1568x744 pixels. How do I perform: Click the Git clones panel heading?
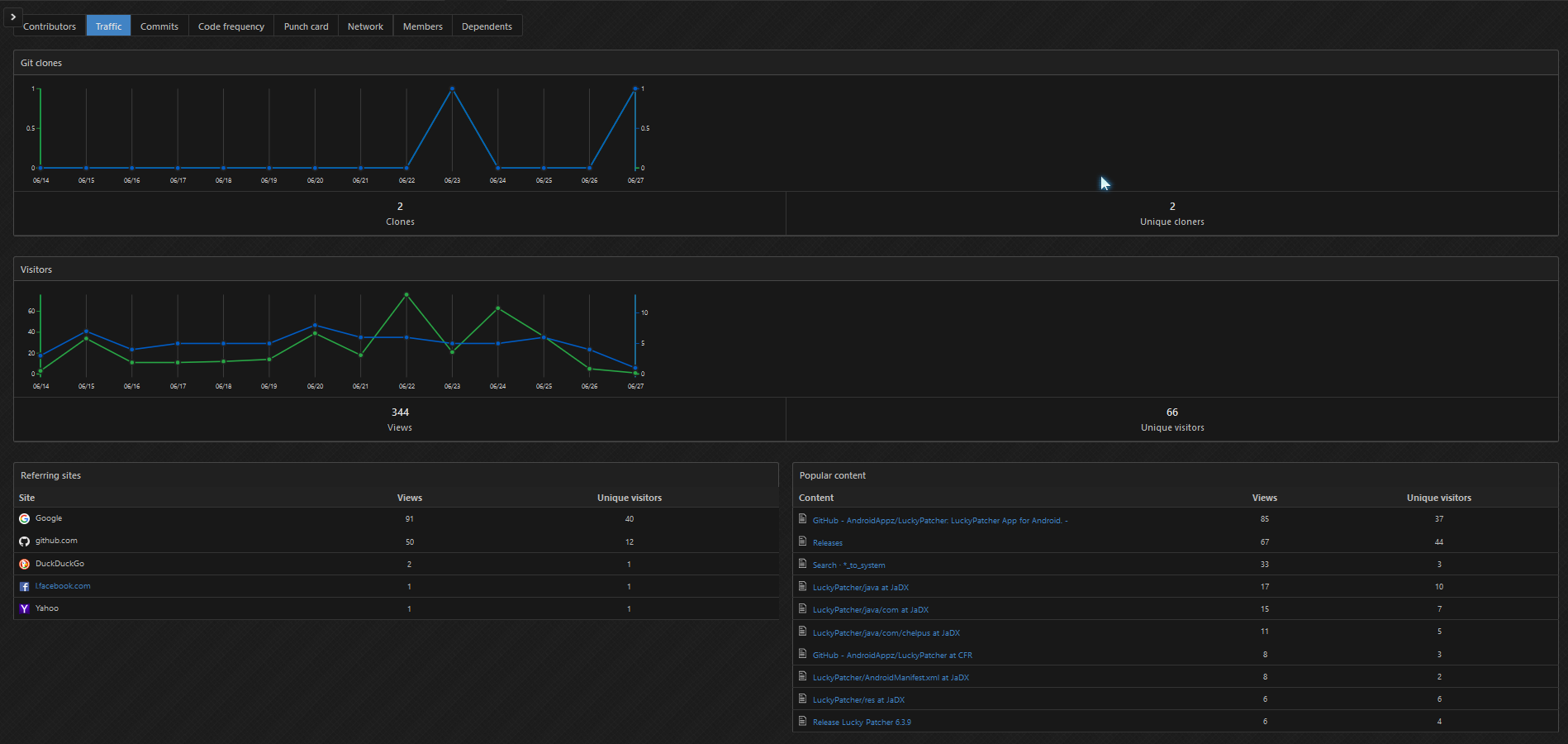click(x=41, y=63)
